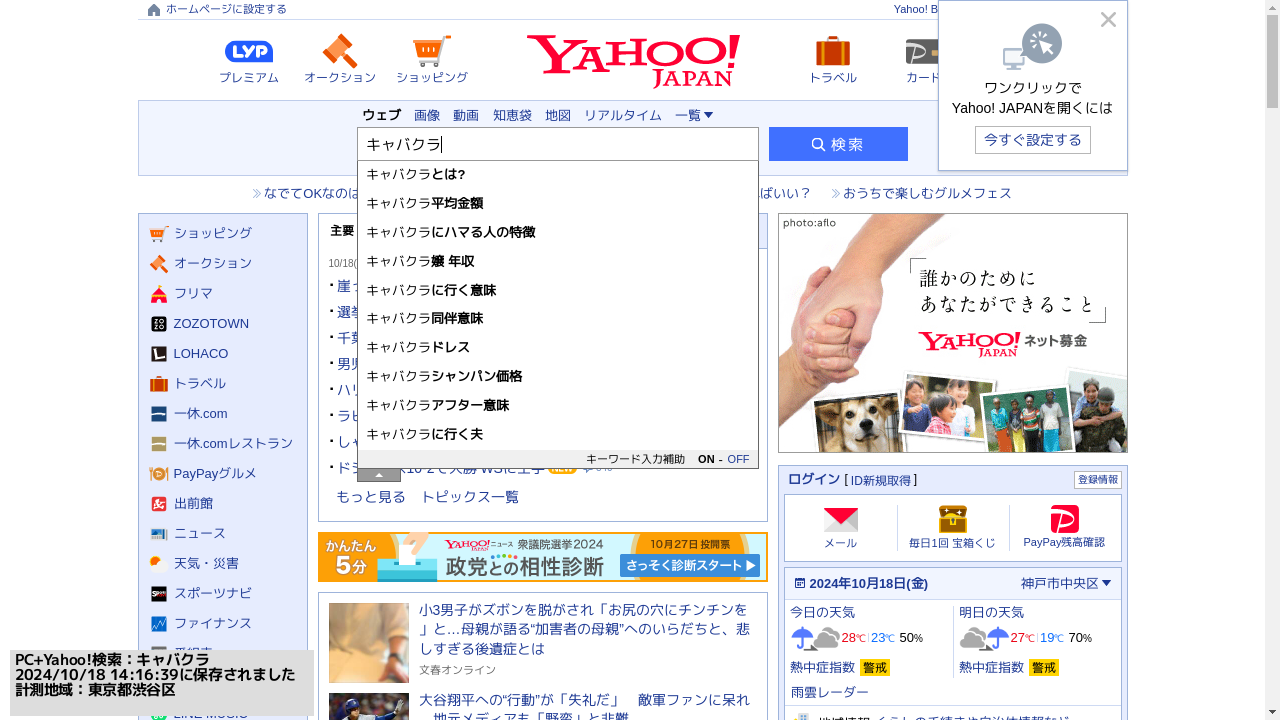Click the Yahoo! JAPAN logo
The image size is (1280, 720).
[x=634, y=61]
